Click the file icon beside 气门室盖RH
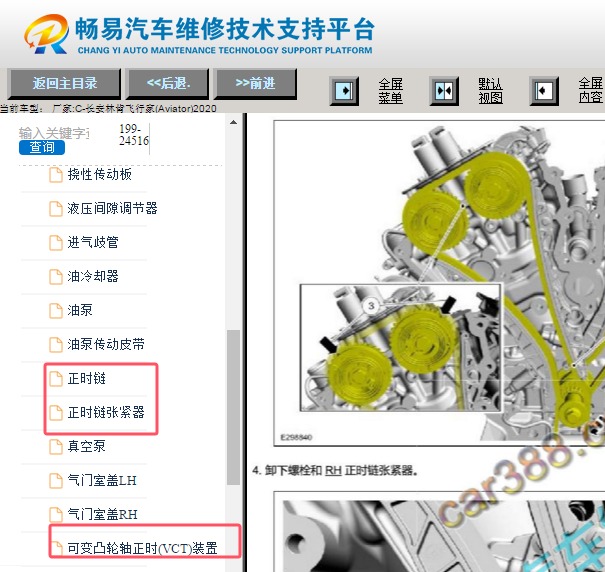 coord(56,515)
